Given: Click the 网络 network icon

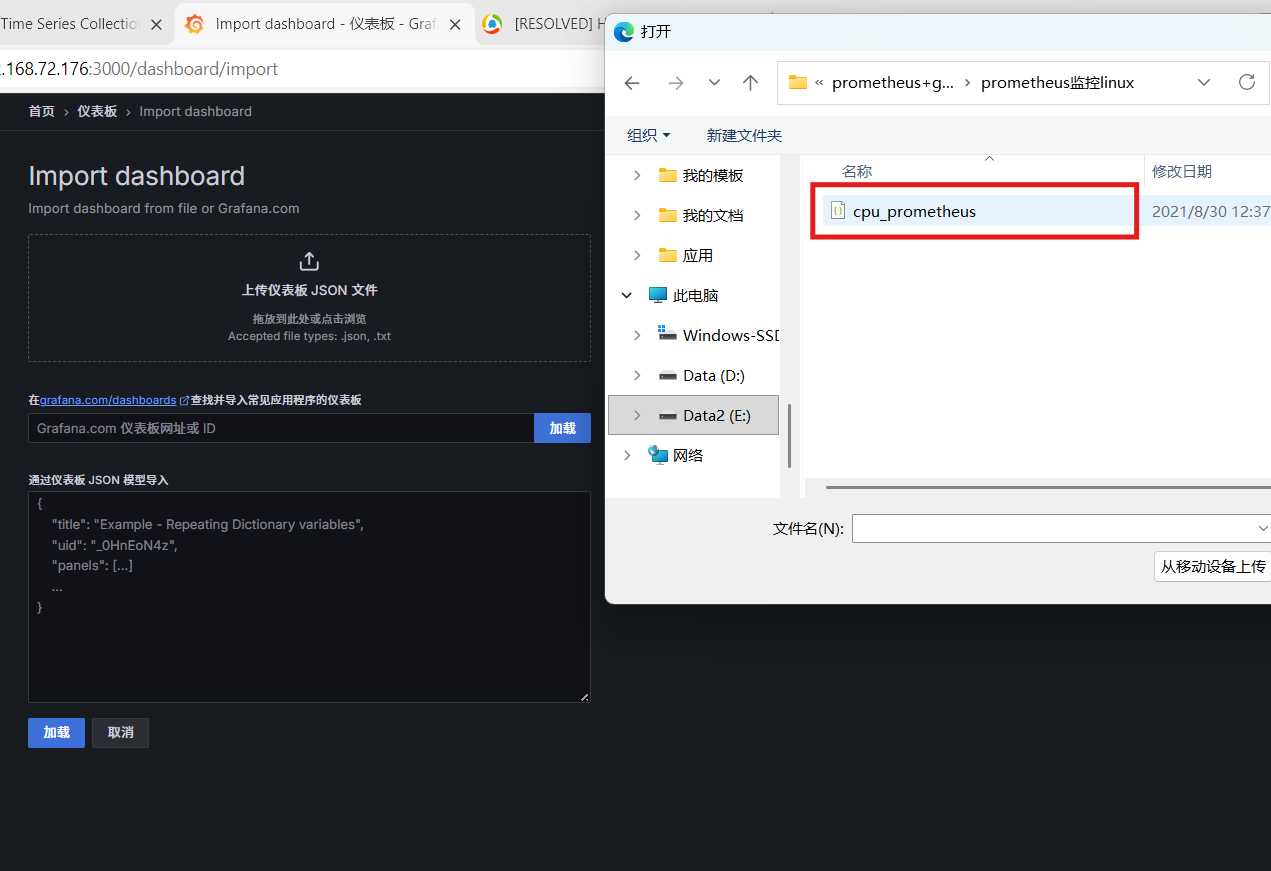Looking at the screenshot, I should 658,455.
